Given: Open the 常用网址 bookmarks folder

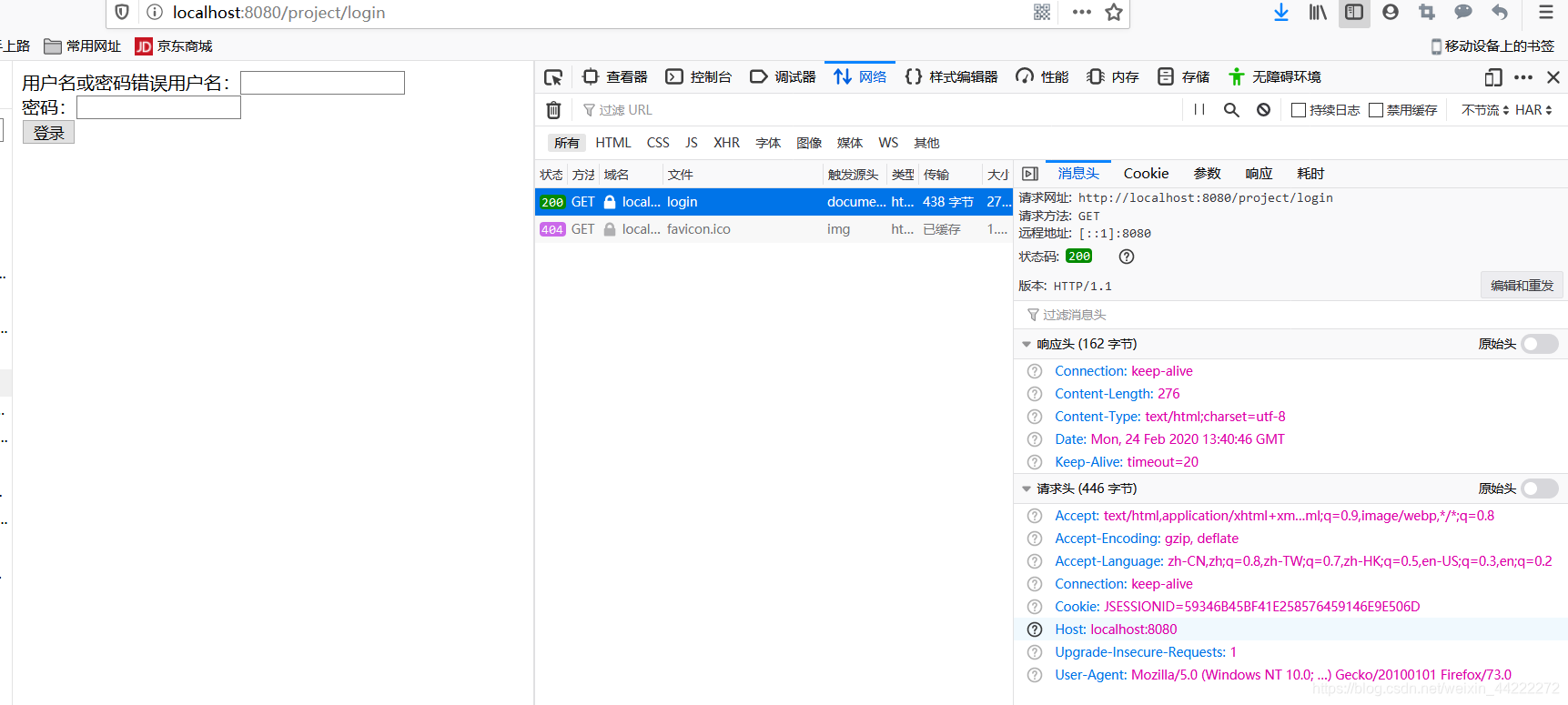Looking at the screenshot, I should (82, 46).
